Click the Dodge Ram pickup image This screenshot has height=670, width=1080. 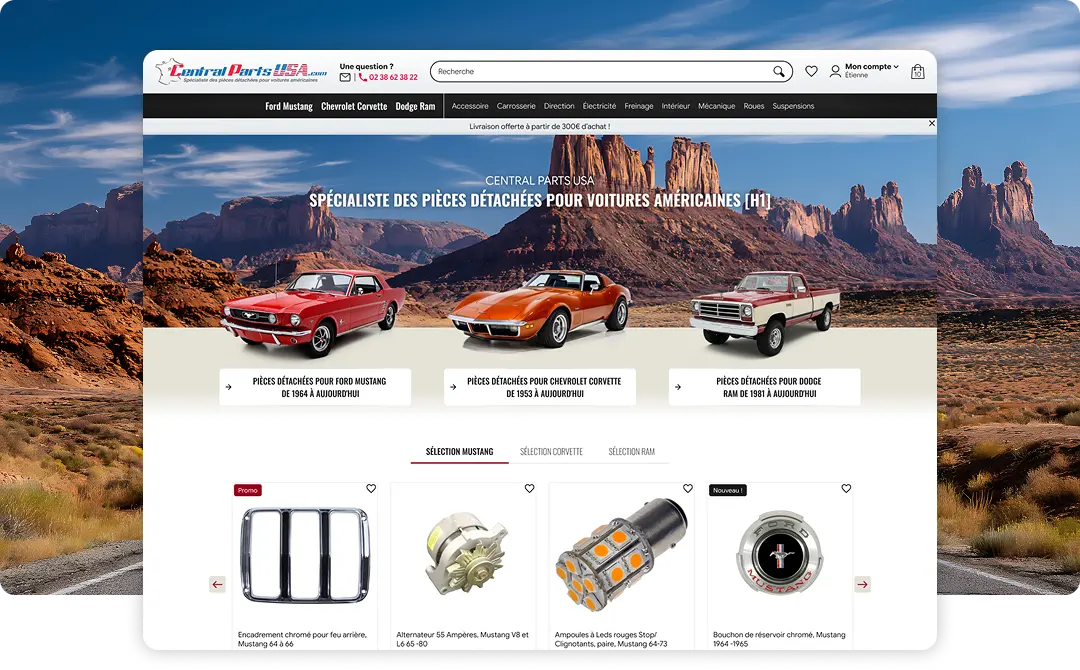tap(765, 312)
